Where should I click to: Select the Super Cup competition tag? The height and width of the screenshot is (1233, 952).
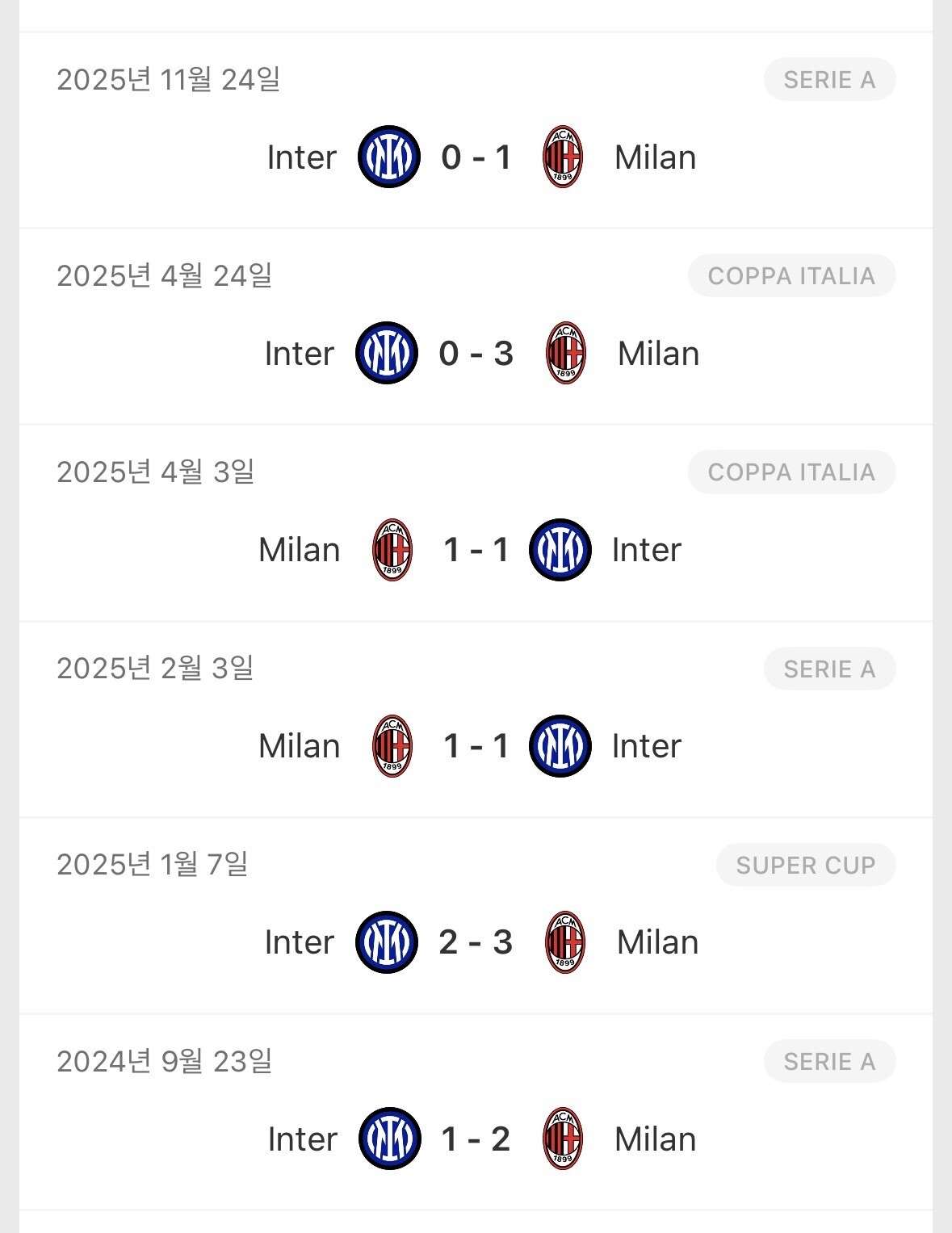click(x=805, y=865)
